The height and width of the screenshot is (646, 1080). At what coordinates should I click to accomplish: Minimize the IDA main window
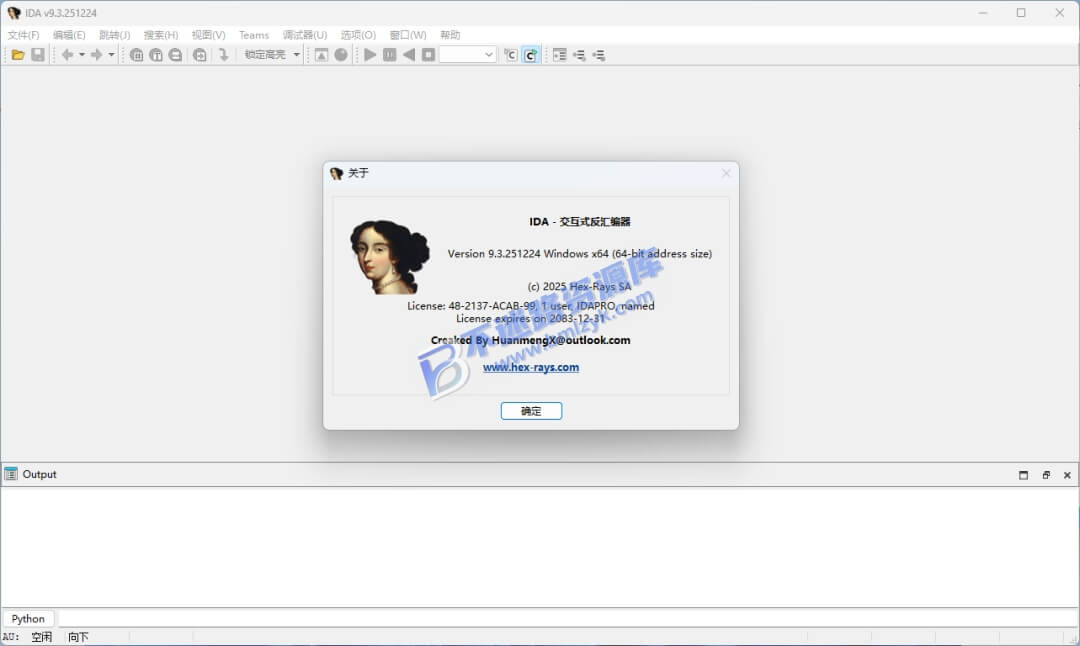983,13
